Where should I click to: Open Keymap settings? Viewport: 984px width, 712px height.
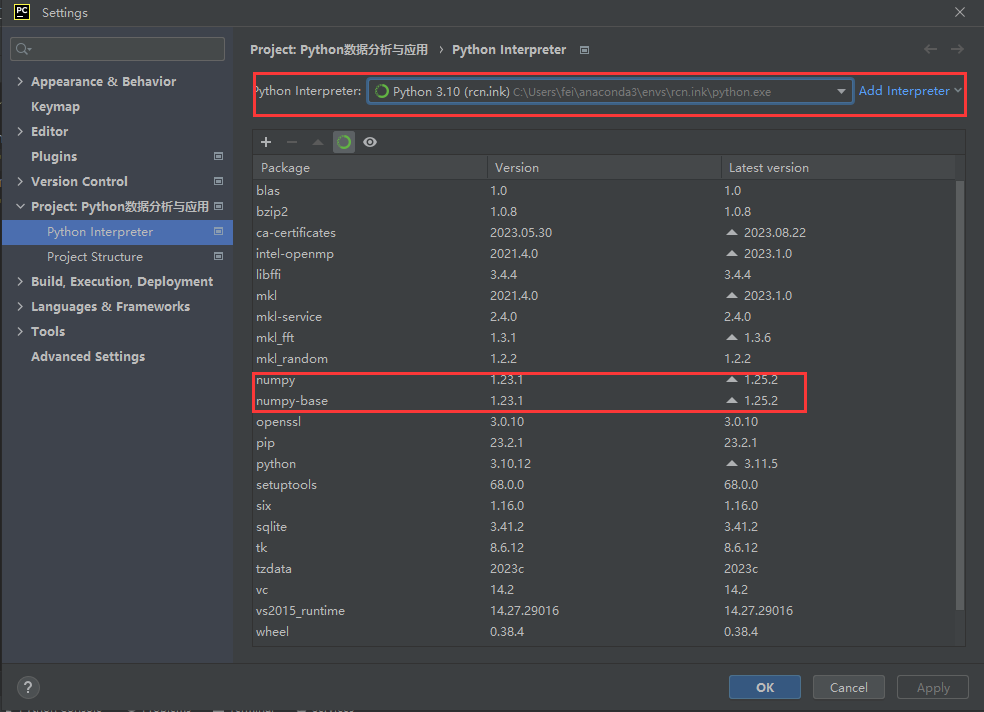(x=55, y=107)
